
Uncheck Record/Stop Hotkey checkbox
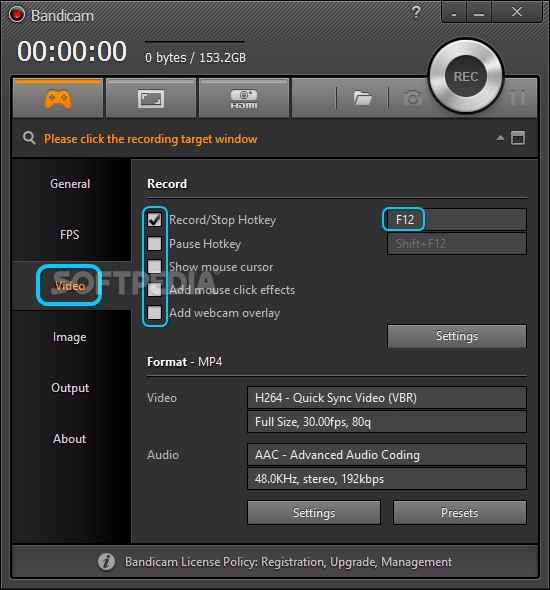click(154, 220)
